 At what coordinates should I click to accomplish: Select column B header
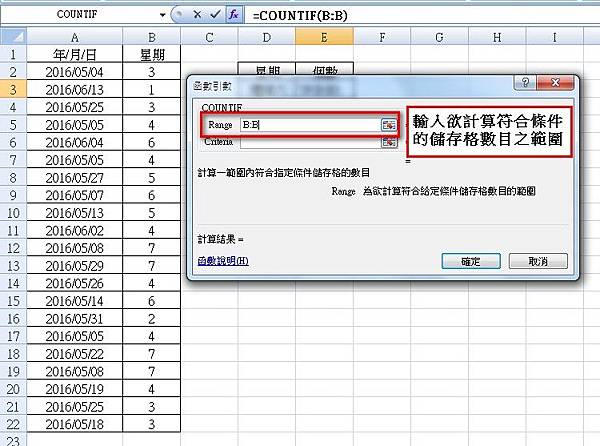tap(152, 37)
